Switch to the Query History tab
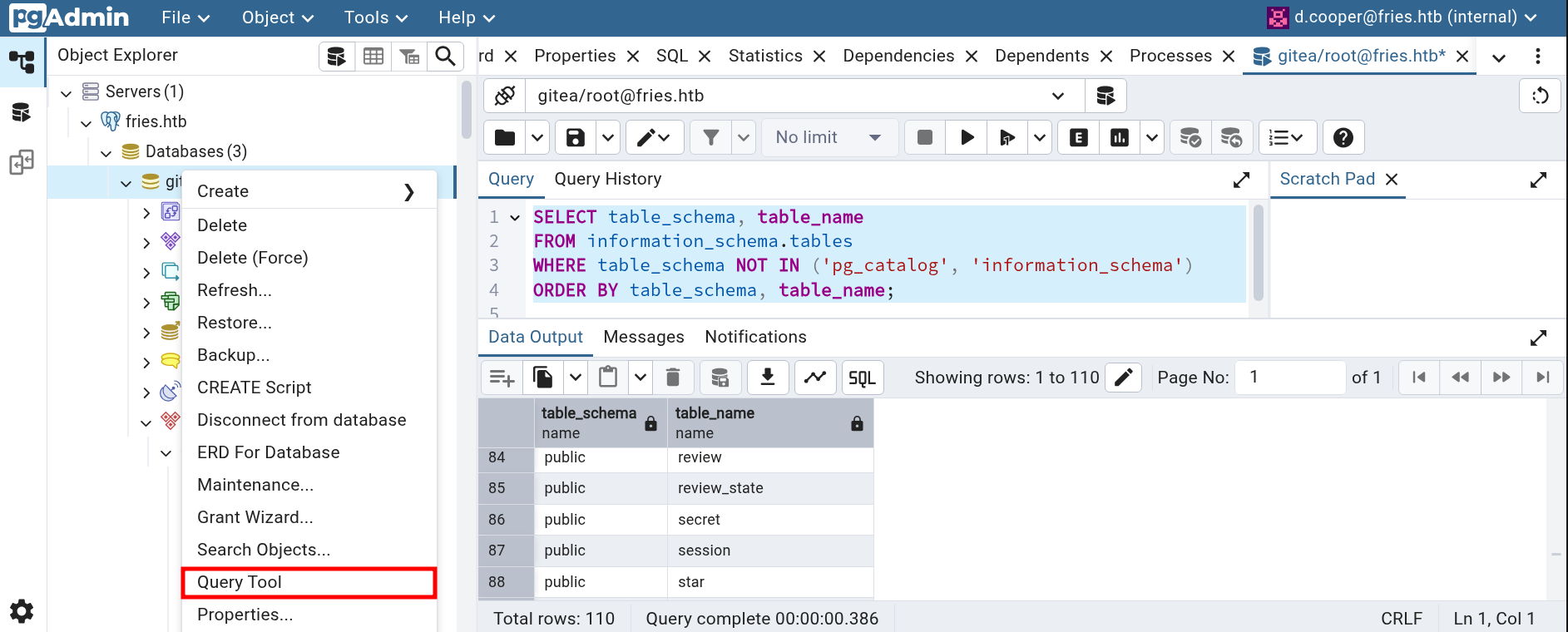 (608, 179)
